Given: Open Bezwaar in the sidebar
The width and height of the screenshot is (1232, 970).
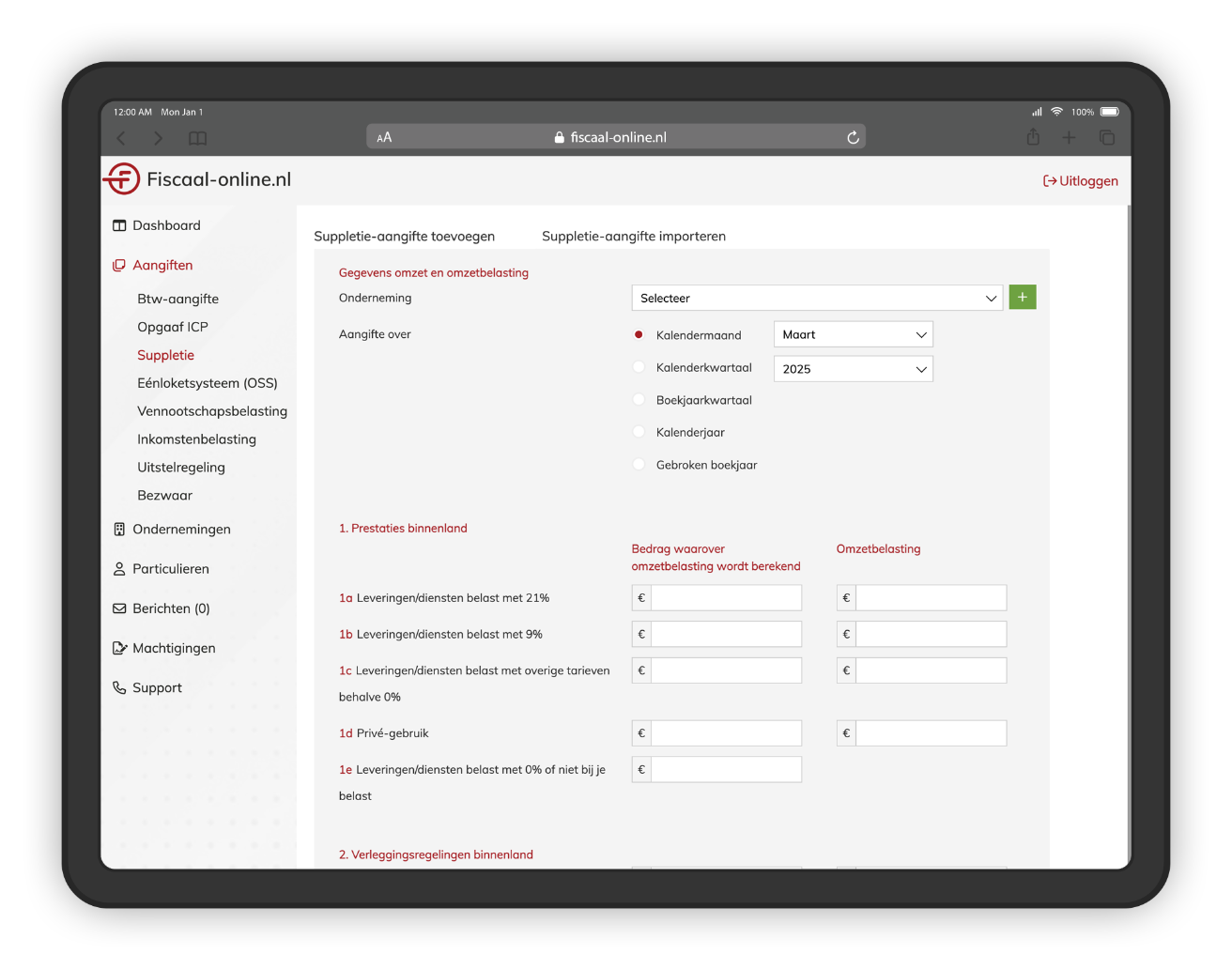Looking at the screenshot, I should point(164,496).
